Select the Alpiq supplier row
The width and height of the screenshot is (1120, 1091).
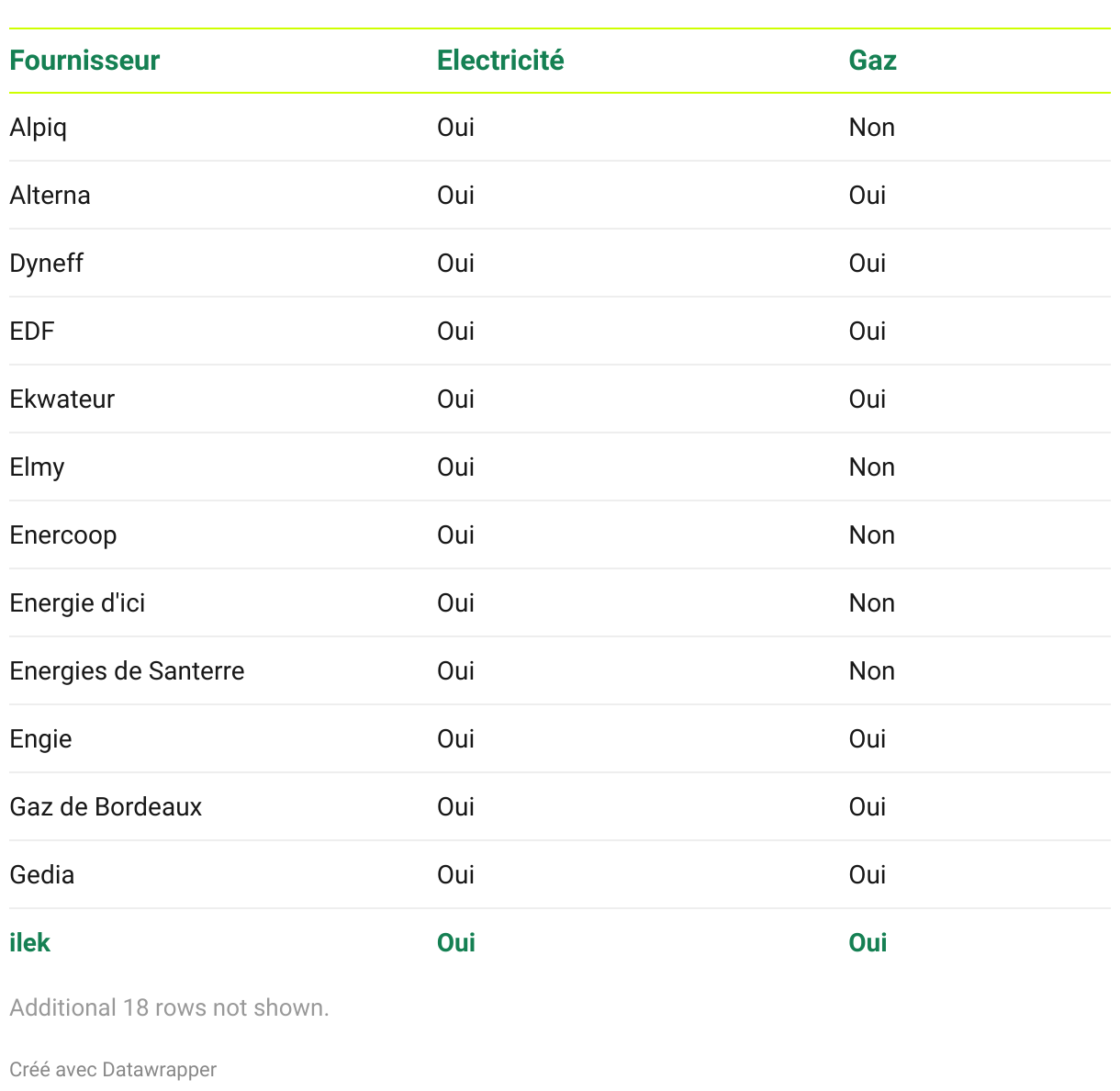tap(39, 128)
